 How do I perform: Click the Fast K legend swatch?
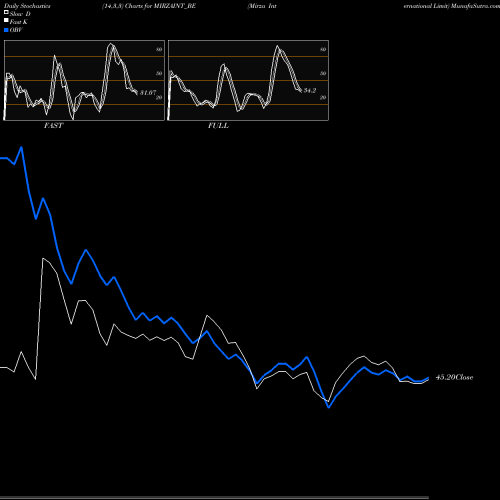click(x=6, y=20)
